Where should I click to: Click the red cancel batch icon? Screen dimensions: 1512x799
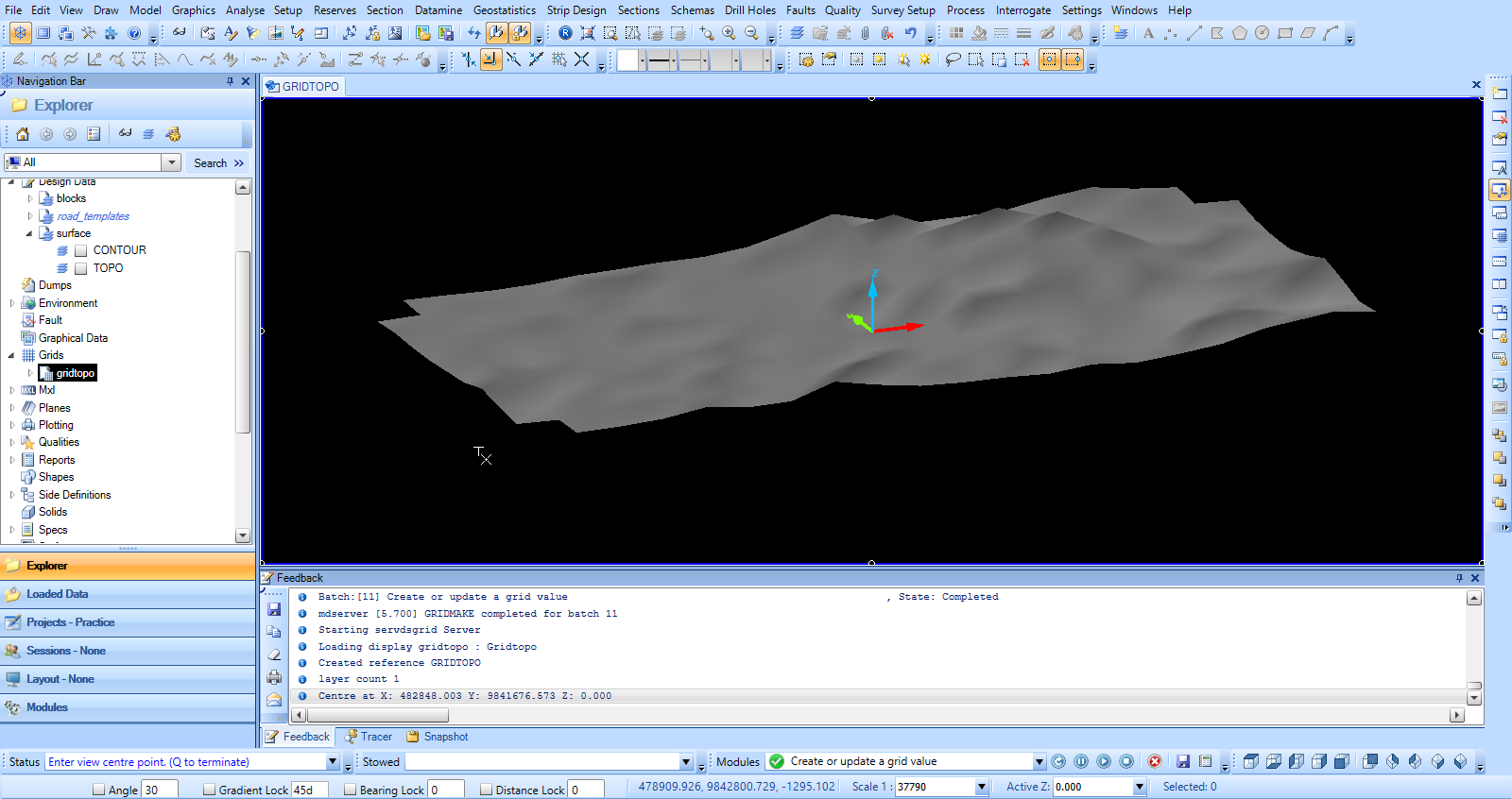coord(1154,761)
